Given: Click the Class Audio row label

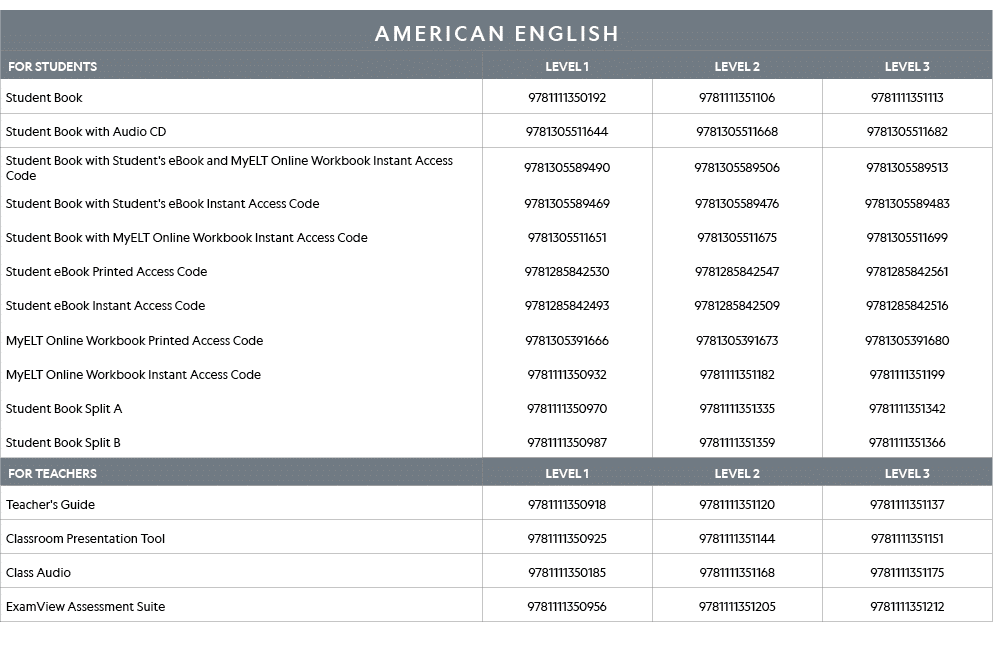Looking at the screenshot, I should [39, 573].
